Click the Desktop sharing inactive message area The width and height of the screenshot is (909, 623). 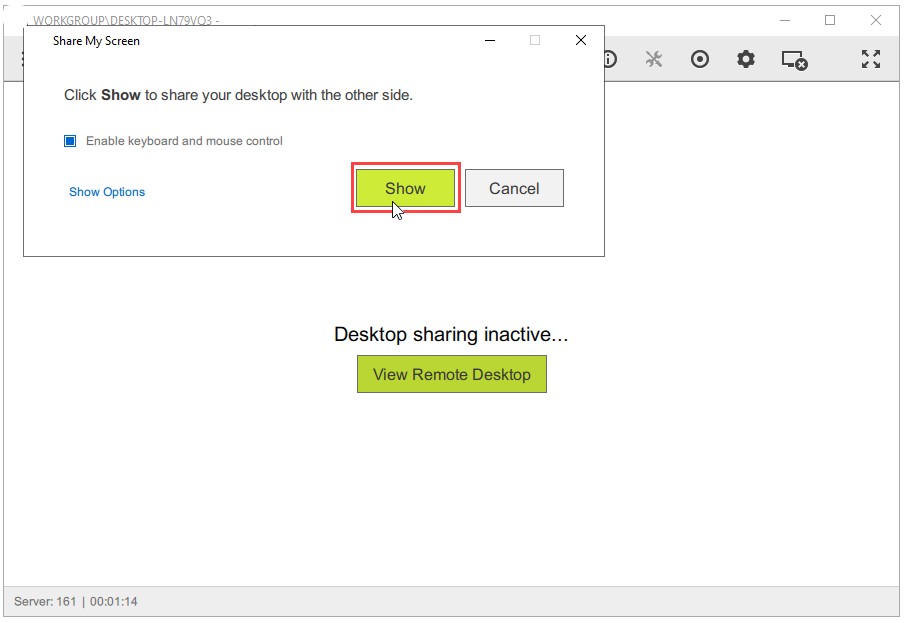click(x=449, y=334)
